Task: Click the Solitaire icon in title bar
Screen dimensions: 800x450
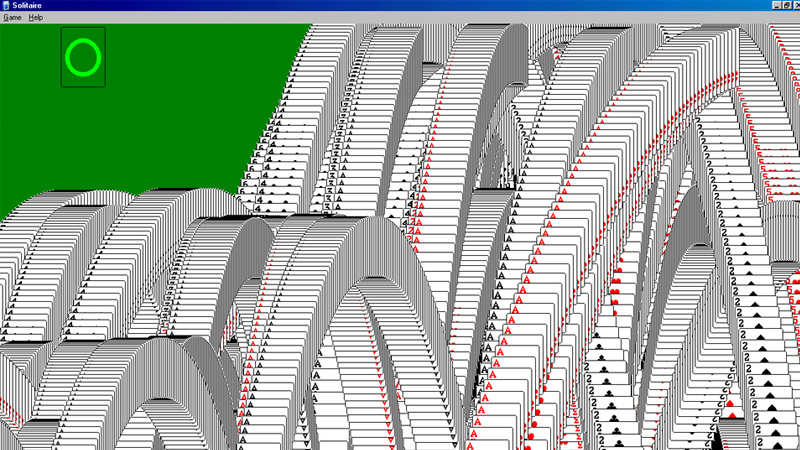Action: pyautogui.click(x=6, y=5)
